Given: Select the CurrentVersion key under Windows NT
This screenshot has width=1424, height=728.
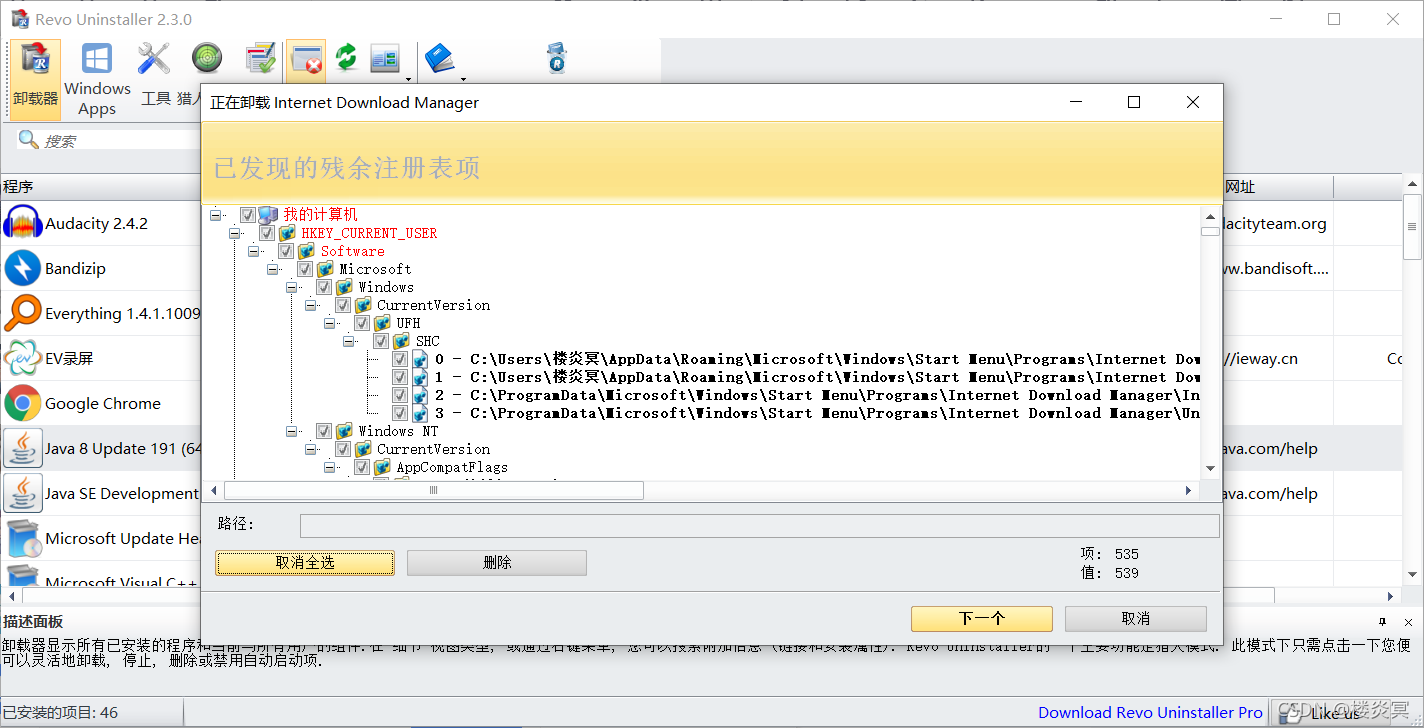Looking at the screenshot, I should tap(433, 449).
